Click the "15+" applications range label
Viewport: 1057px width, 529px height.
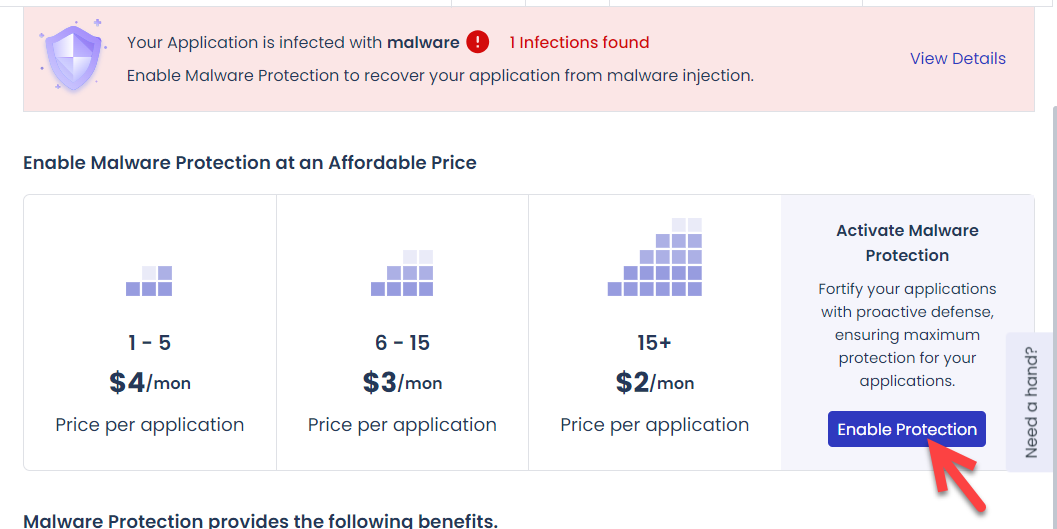click(654, 343)
